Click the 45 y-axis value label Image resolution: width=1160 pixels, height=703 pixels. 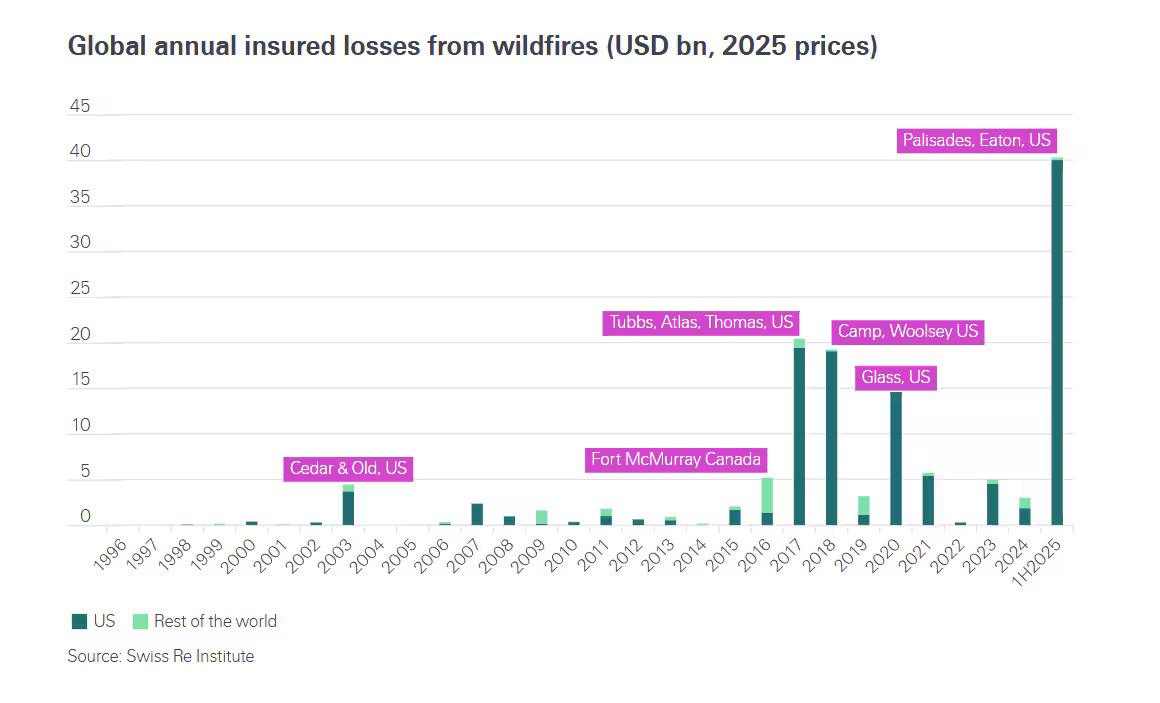point(80,106)
